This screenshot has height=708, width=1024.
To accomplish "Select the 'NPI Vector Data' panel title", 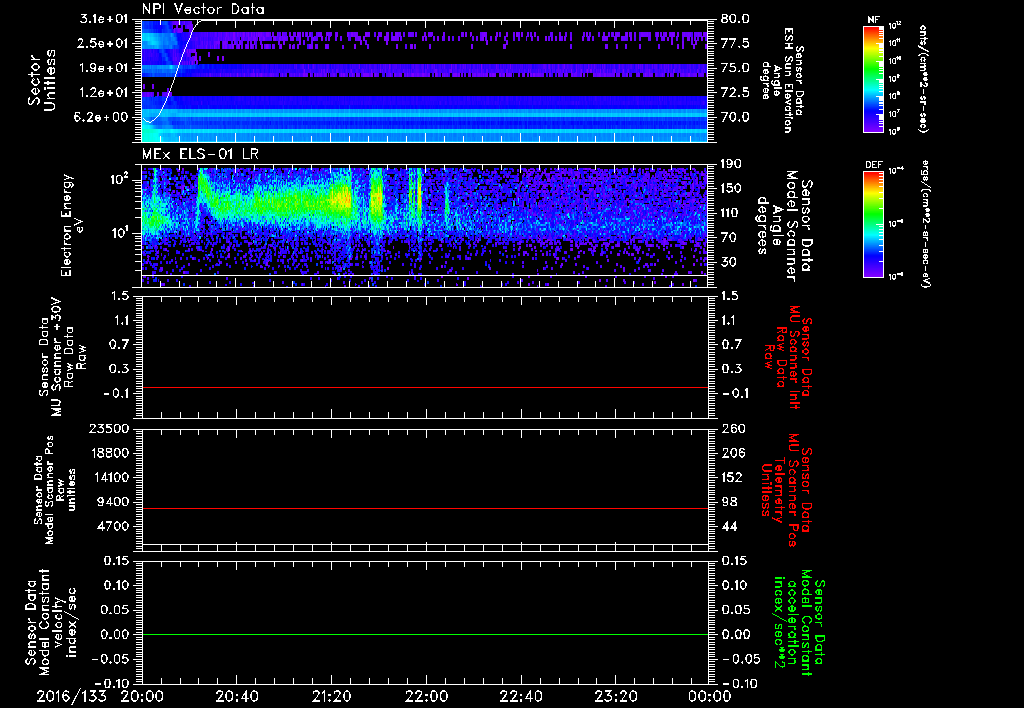I will (203, 9).
